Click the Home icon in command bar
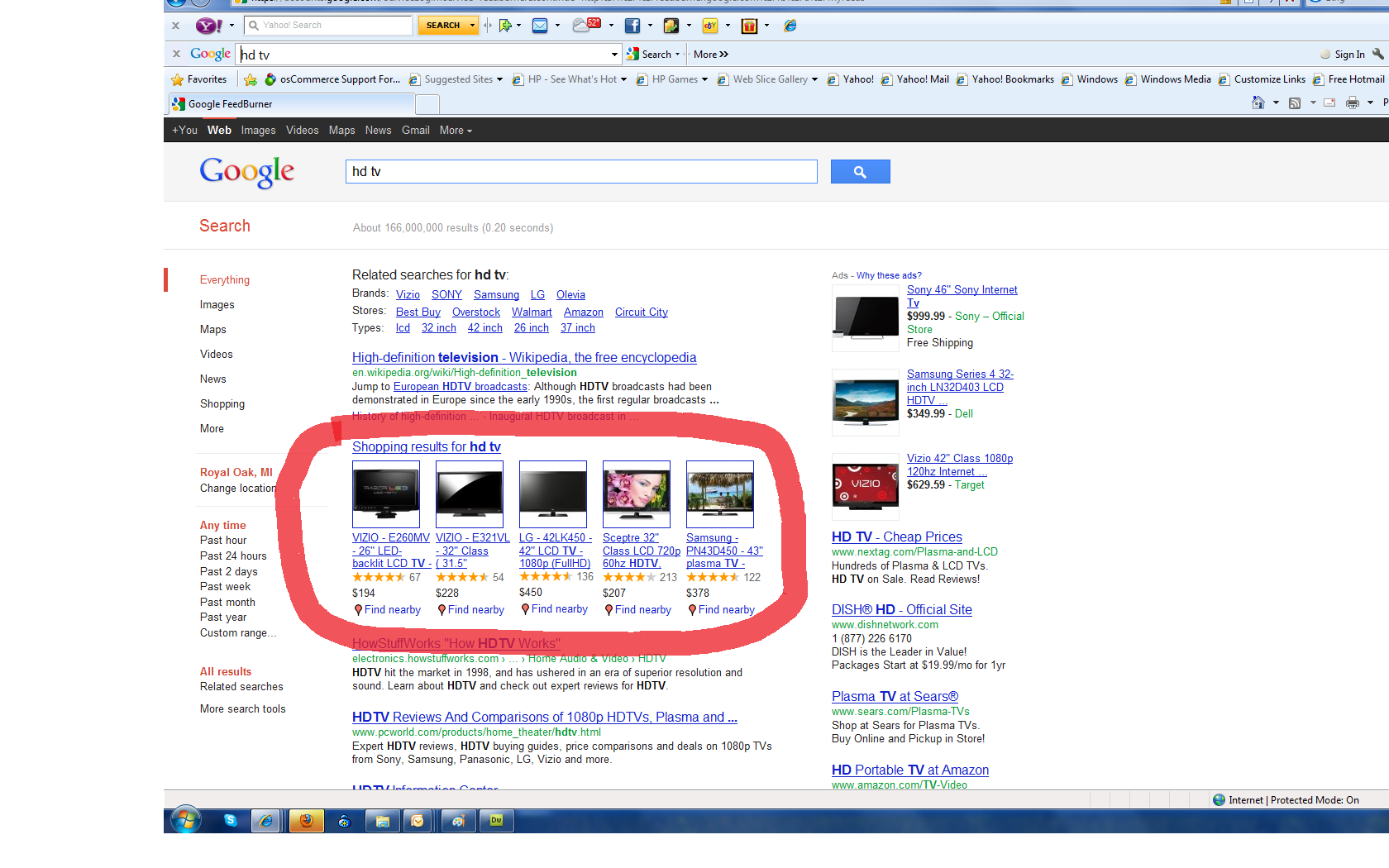This screenshot has height=868, width=1389. [x=1258, y=103]
